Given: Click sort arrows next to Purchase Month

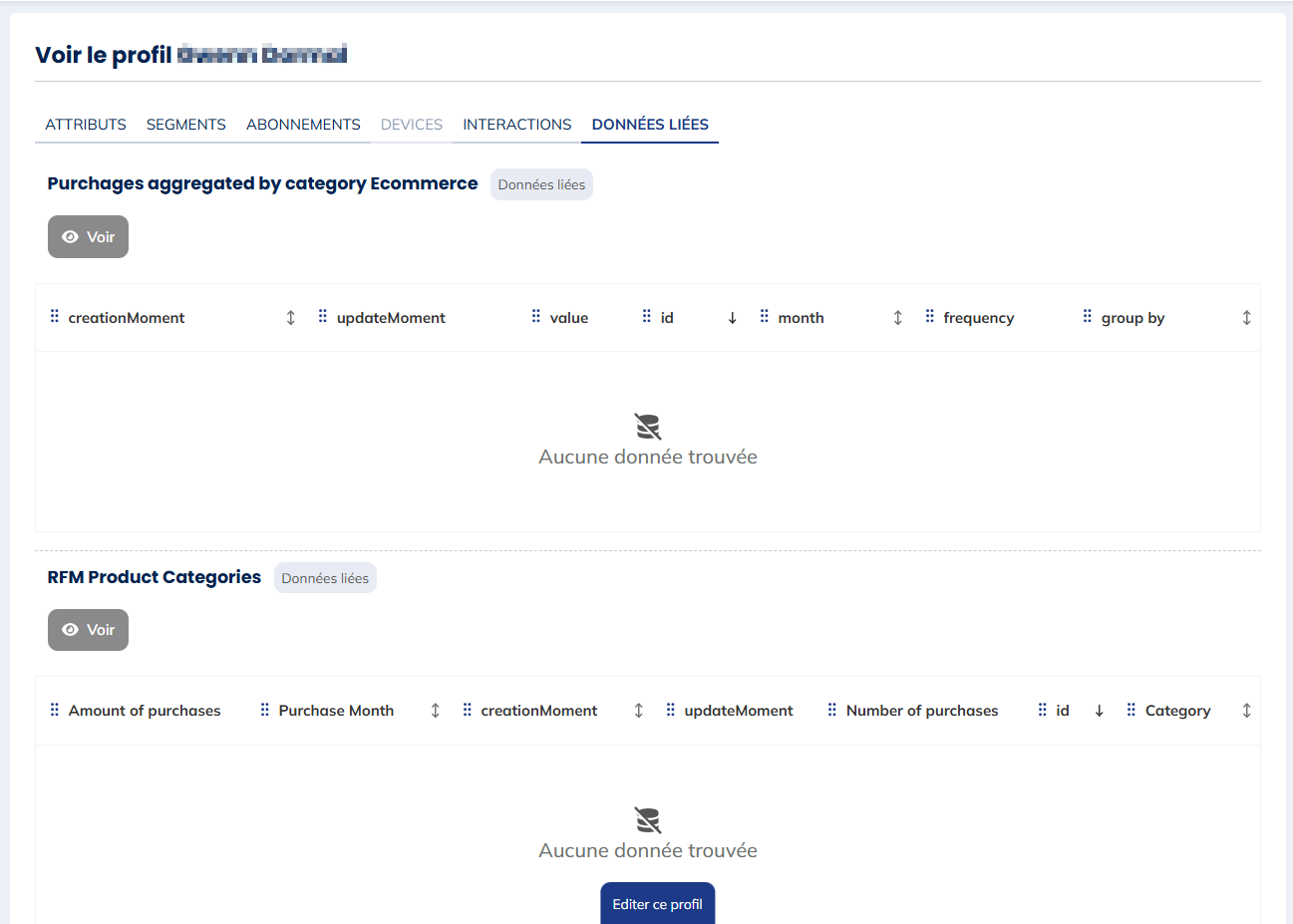Looking at the screenshot, I should click(x=435, y=711).
